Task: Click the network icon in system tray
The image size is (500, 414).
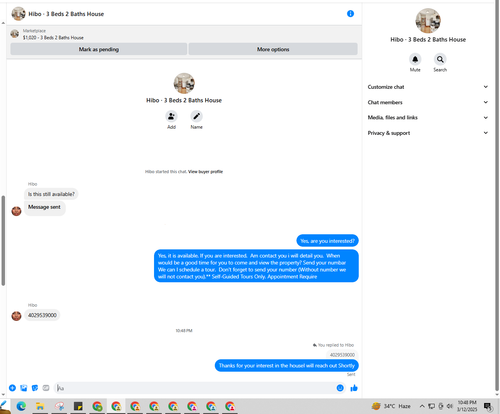Action: pyautogui.click(x=431, y=406)
